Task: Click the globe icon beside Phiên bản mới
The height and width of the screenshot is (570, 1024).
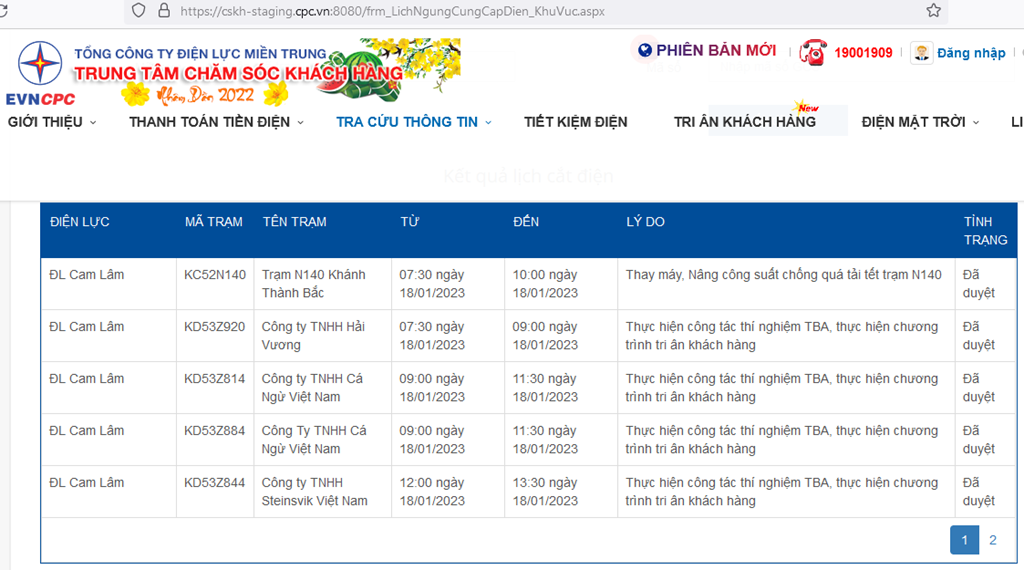Action: [645, 51]
